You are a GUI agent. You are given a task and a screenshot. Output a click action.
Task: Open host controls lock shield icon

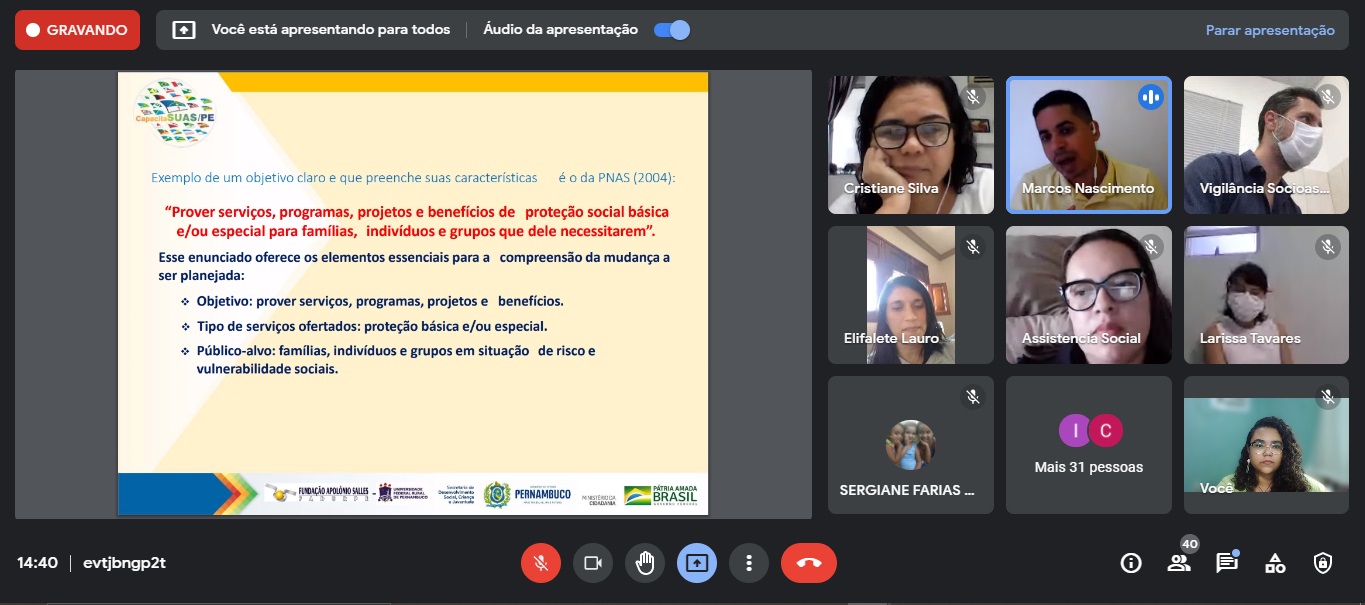1323,563
